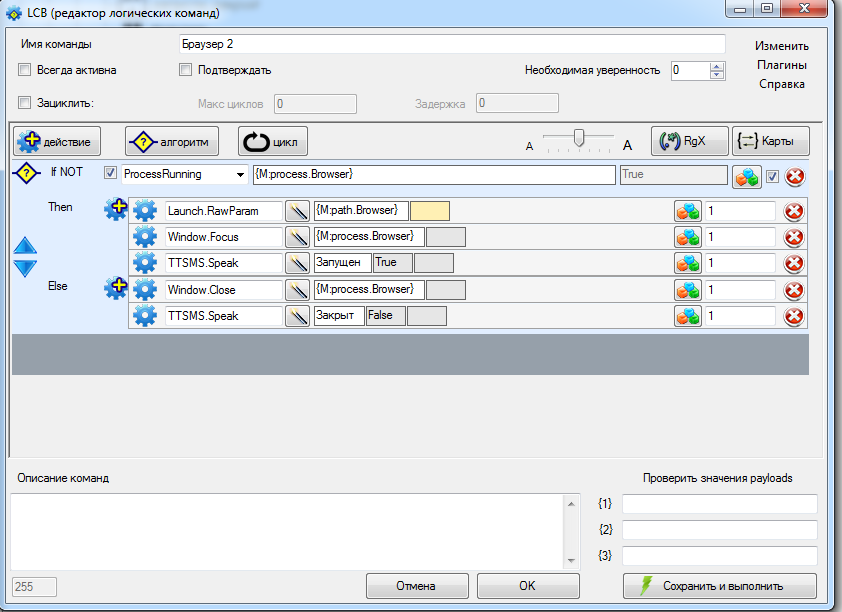This screenshot has width=842, height=612.
Task: Click the wand icon next to Window.Focus
Action: pos(297,237)
